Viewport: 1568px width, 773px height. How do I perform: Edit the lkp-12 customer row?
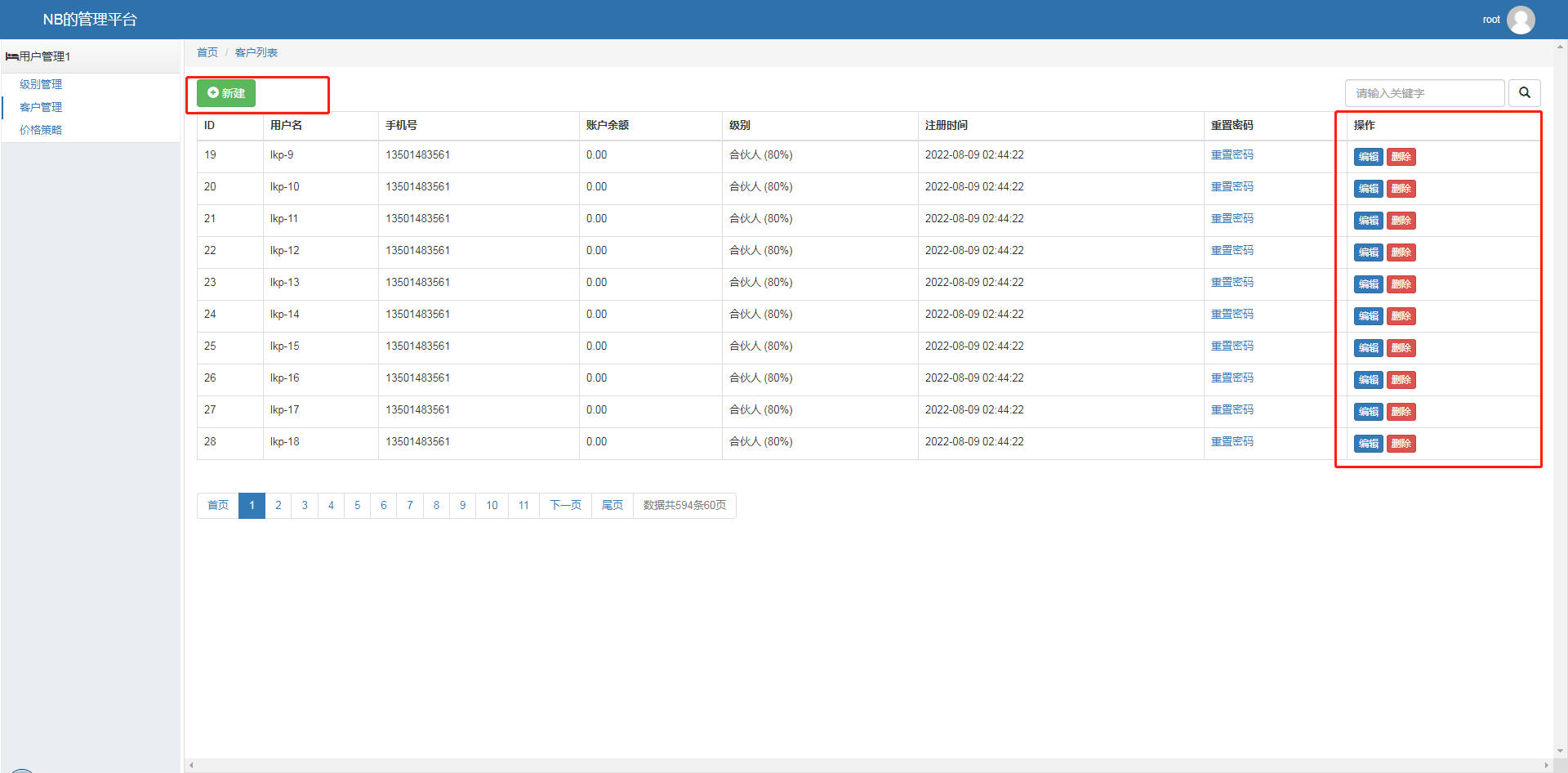click(1368, 252)
